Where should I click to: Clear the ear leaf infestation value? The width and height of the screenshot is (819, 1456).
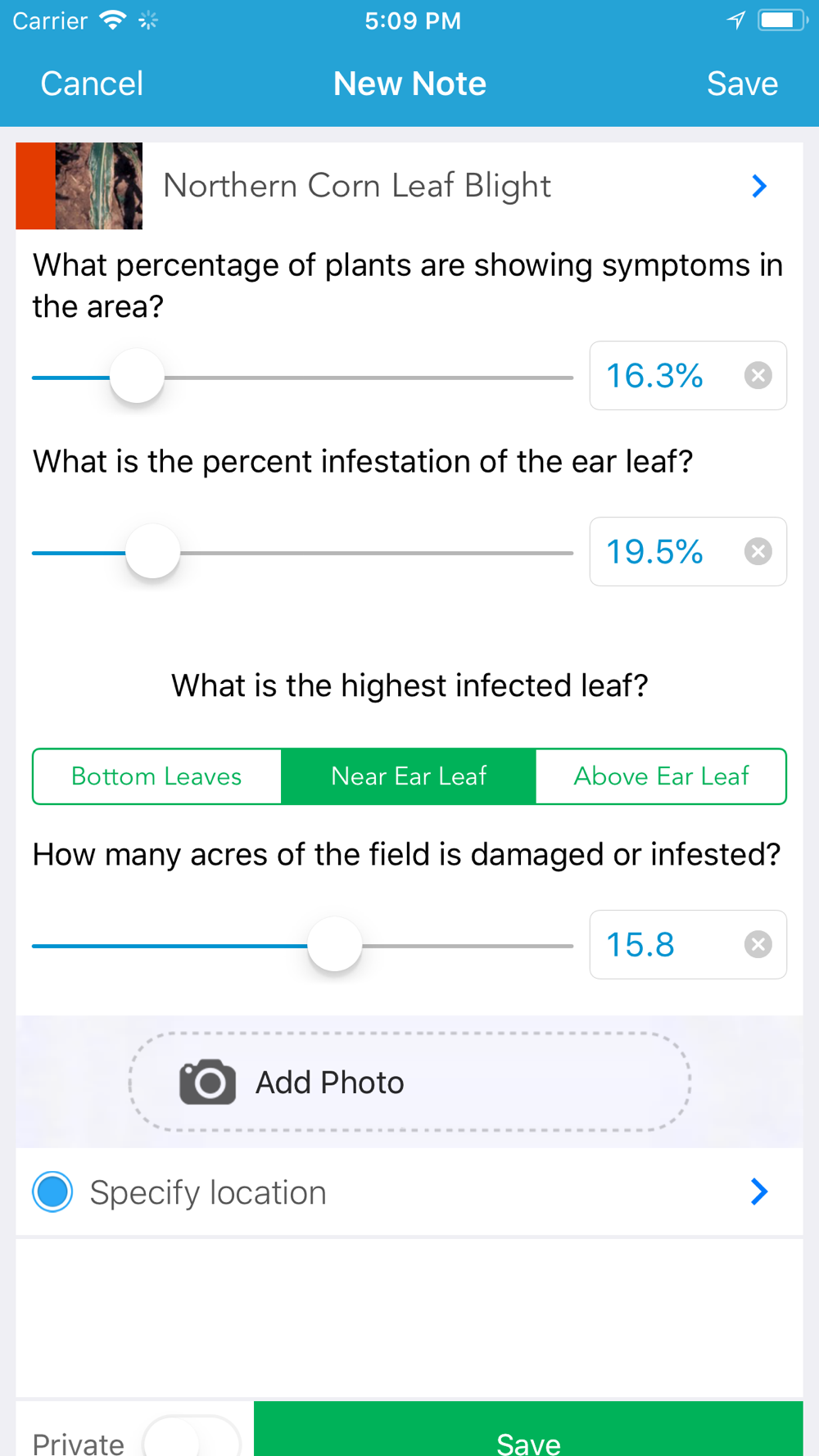[758, 552]
